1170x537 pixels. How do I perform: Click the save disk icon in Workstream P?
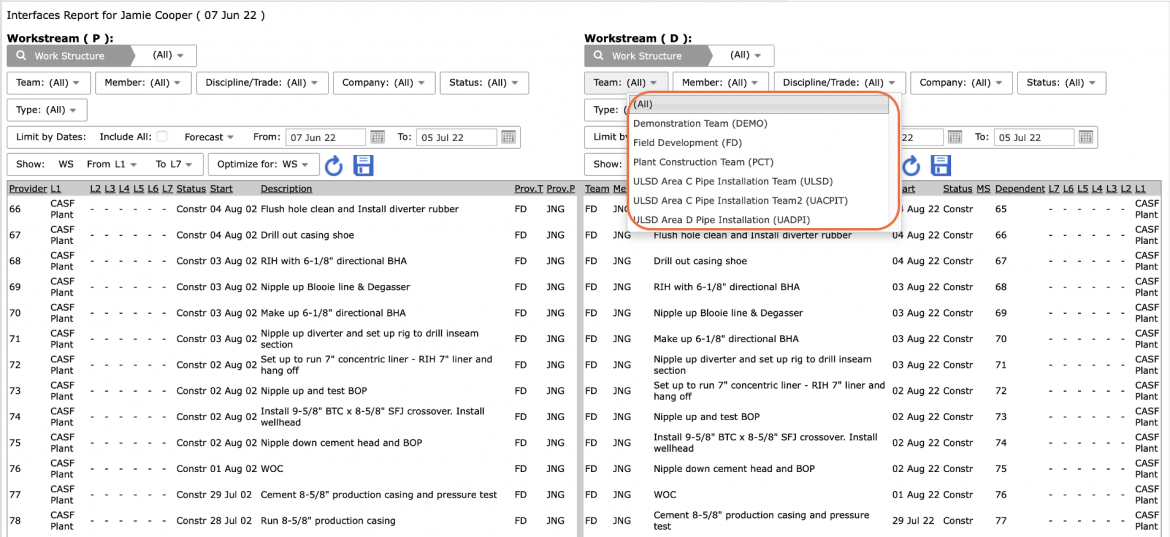[x=363, y=165]
